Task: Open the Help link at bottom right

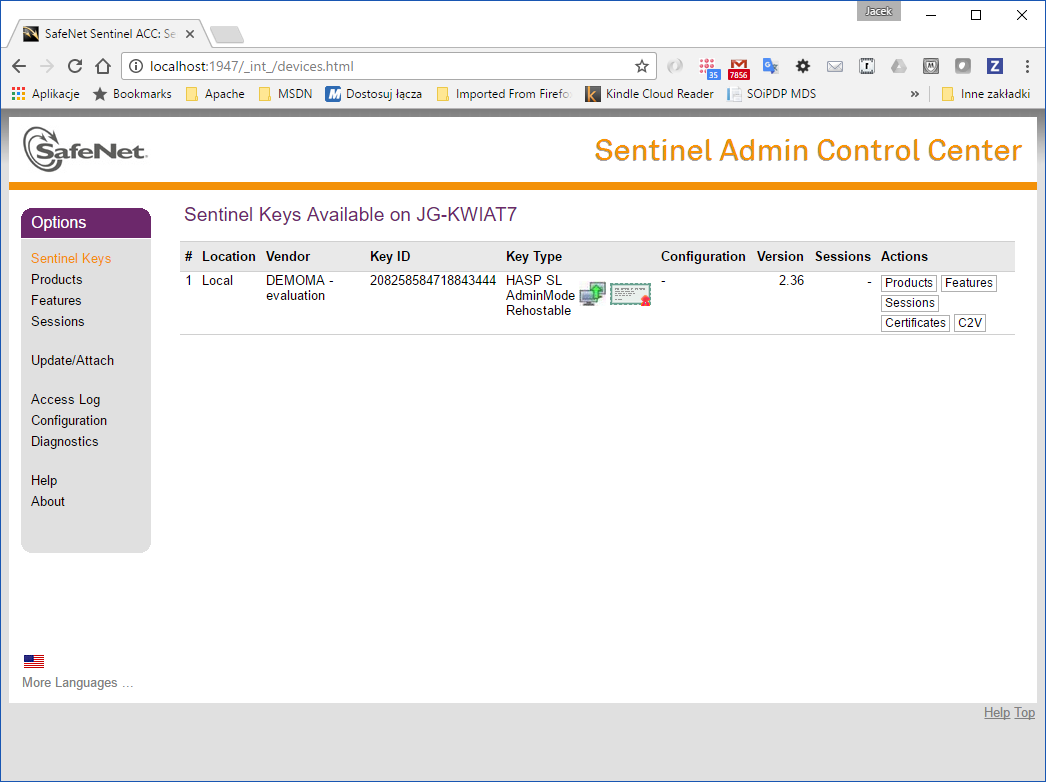Action: (x=997, y=712)
